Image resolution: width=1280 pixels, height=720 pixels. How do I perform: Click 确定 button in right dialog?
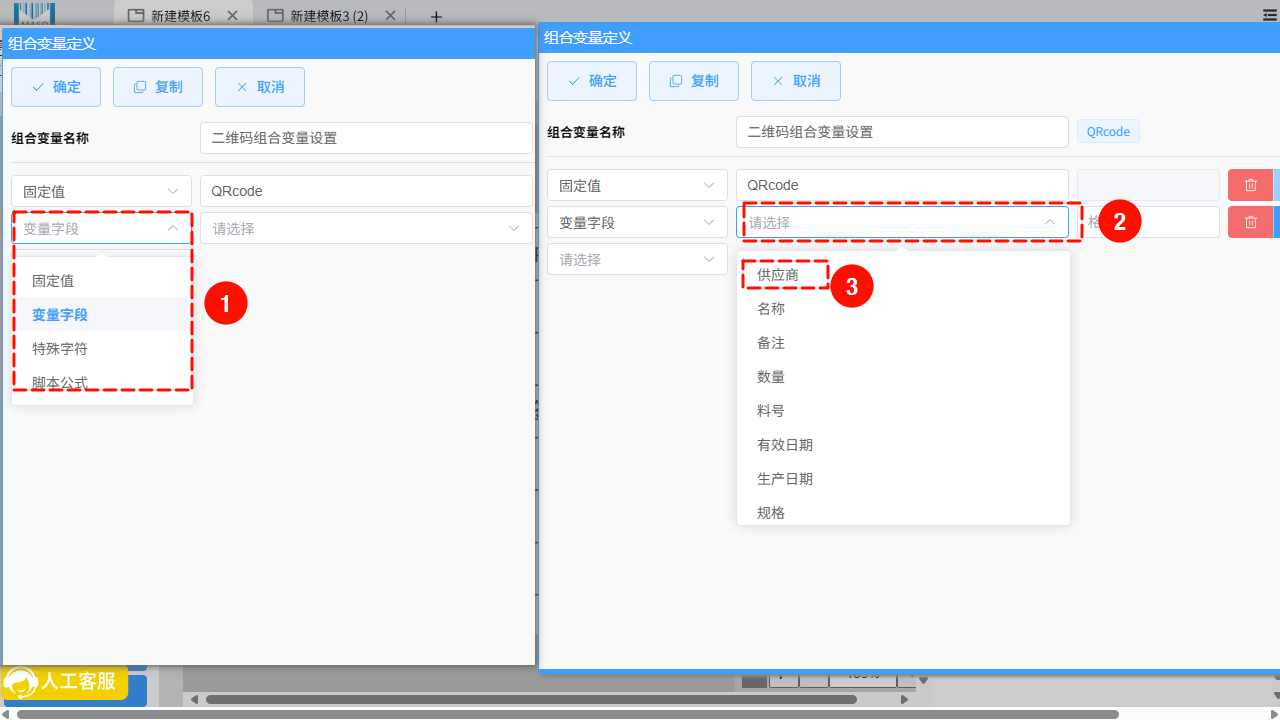click(592, 81)
